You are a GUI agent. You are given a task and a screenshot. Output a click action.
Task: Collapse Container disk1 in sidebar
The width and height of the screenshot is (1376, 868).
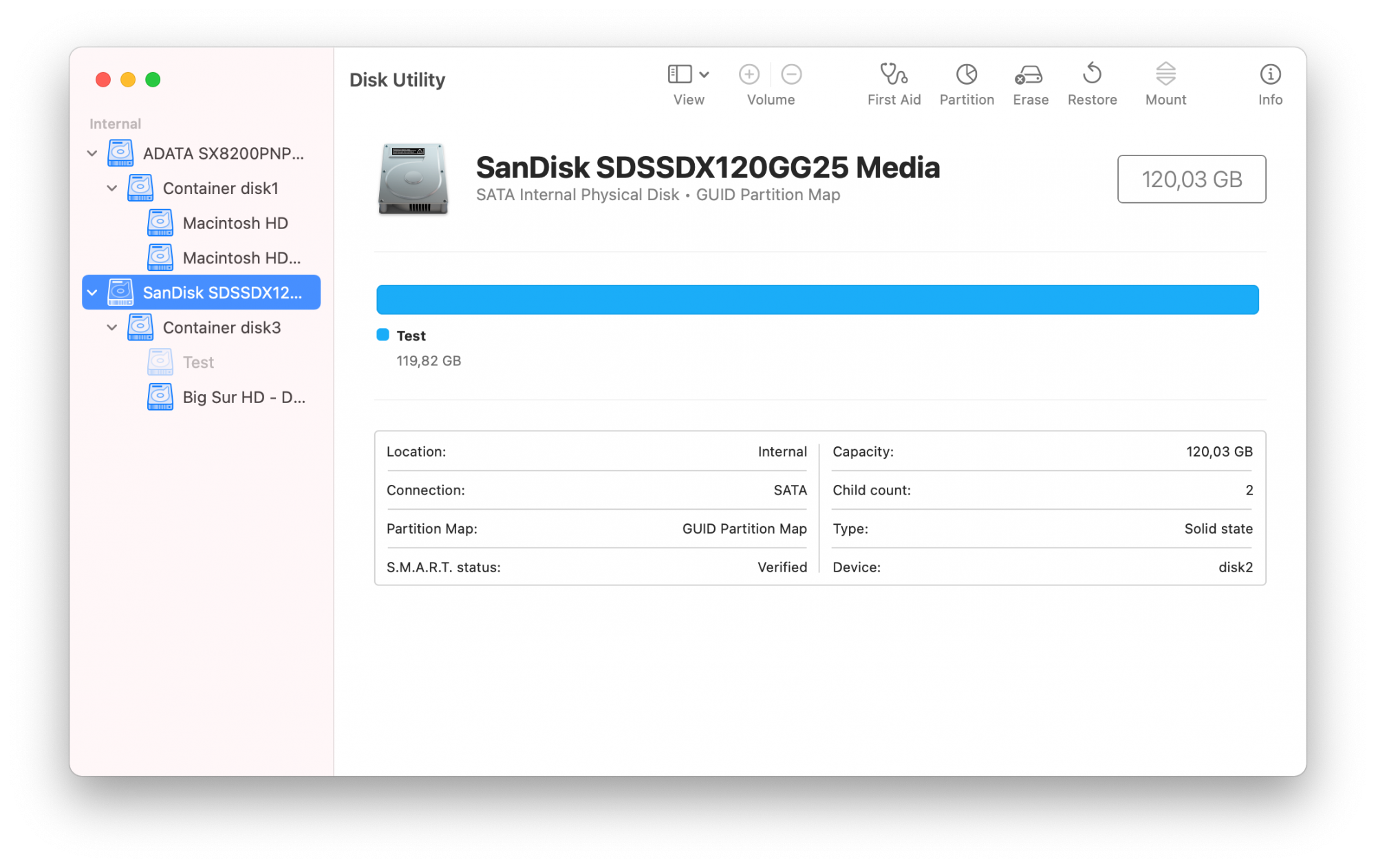click(112, 188)
